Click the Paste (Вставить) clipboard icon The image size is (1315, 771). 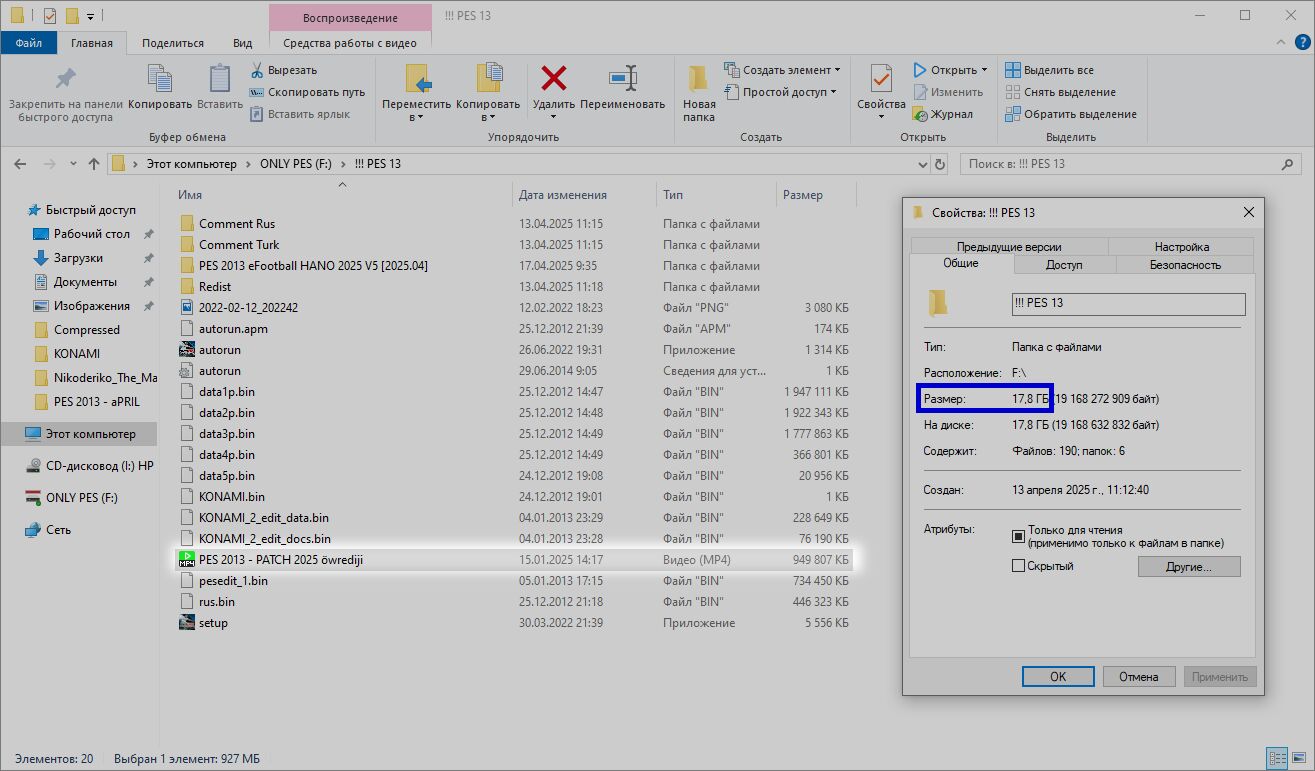[220, 80]
